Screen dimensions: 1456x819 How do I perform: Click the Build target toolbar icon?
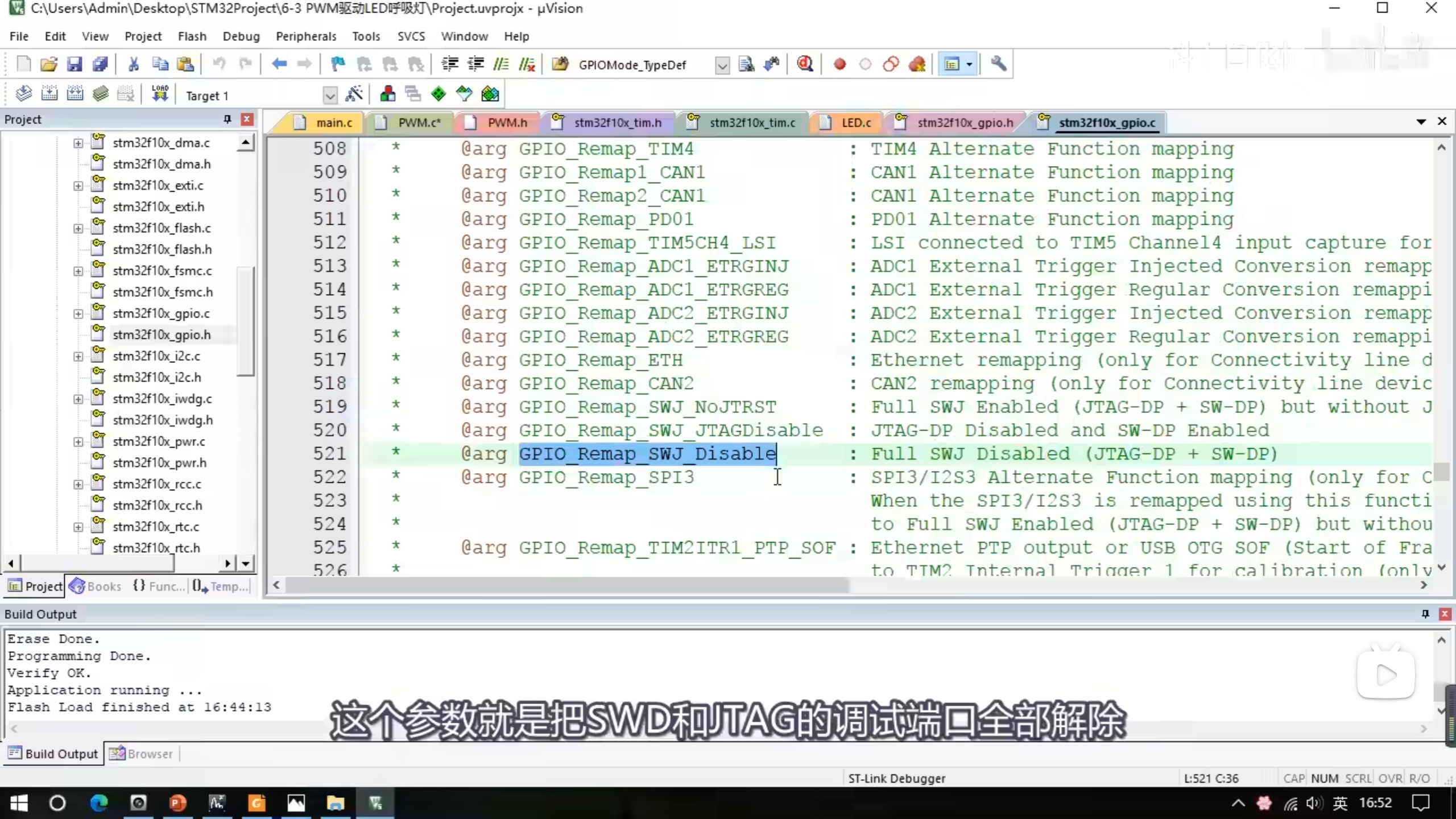49,94
